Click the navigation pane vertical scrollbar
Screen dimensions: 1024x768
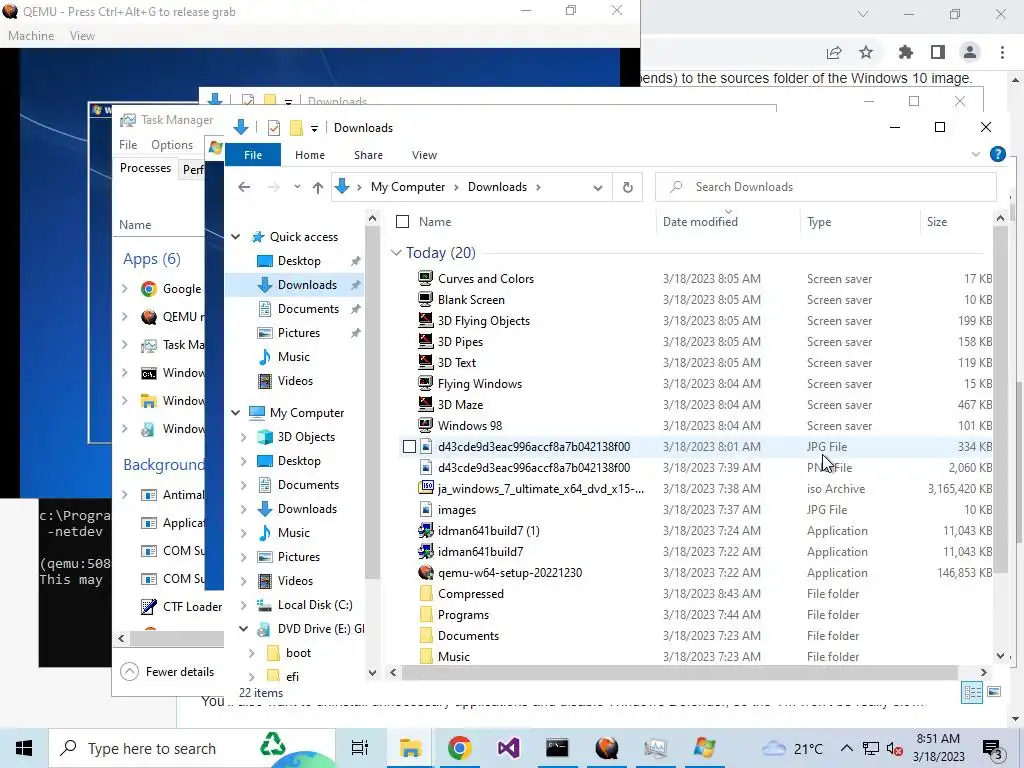click(x=372, y=402)
